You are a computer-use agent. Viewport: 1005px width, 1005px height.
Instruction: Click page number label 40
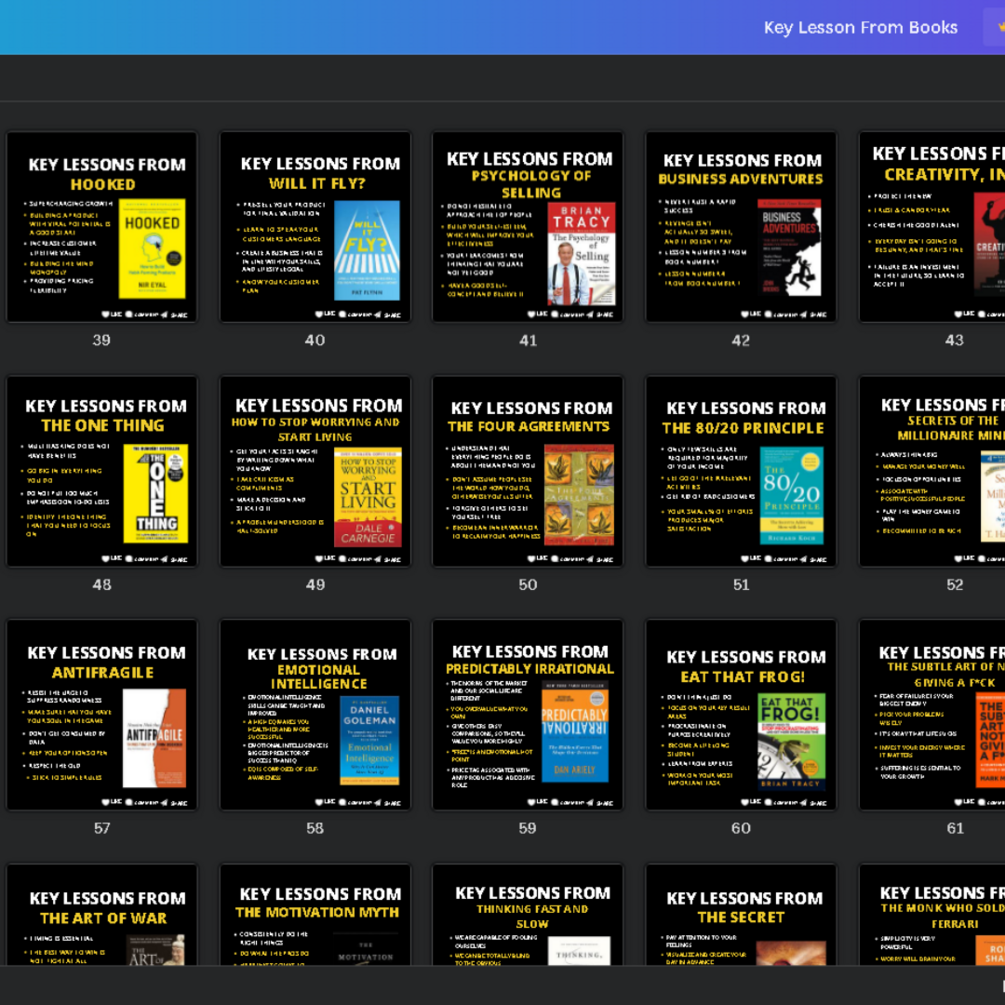315,340
